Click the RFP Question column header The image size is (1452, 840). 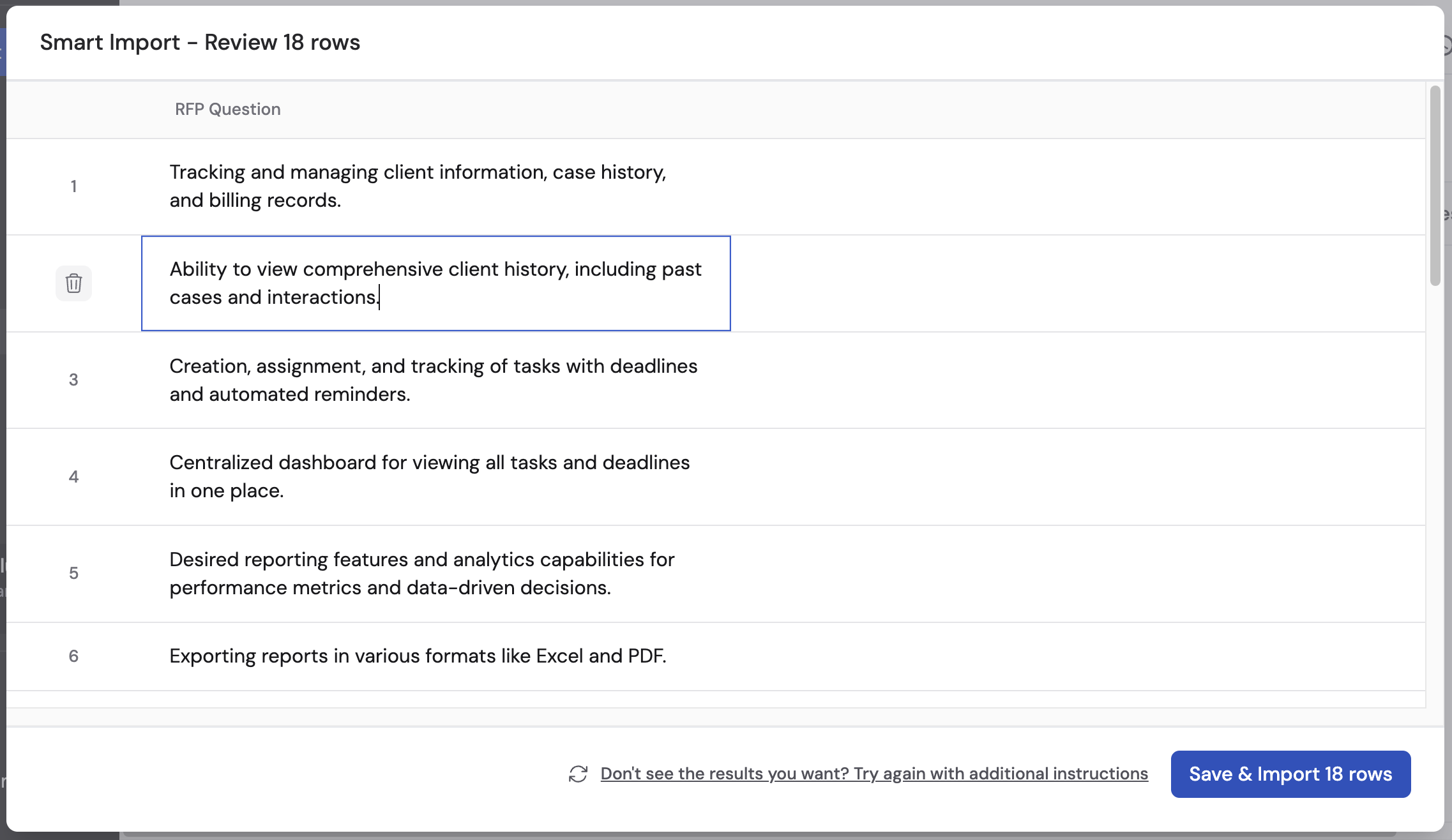tap(228, 109)
